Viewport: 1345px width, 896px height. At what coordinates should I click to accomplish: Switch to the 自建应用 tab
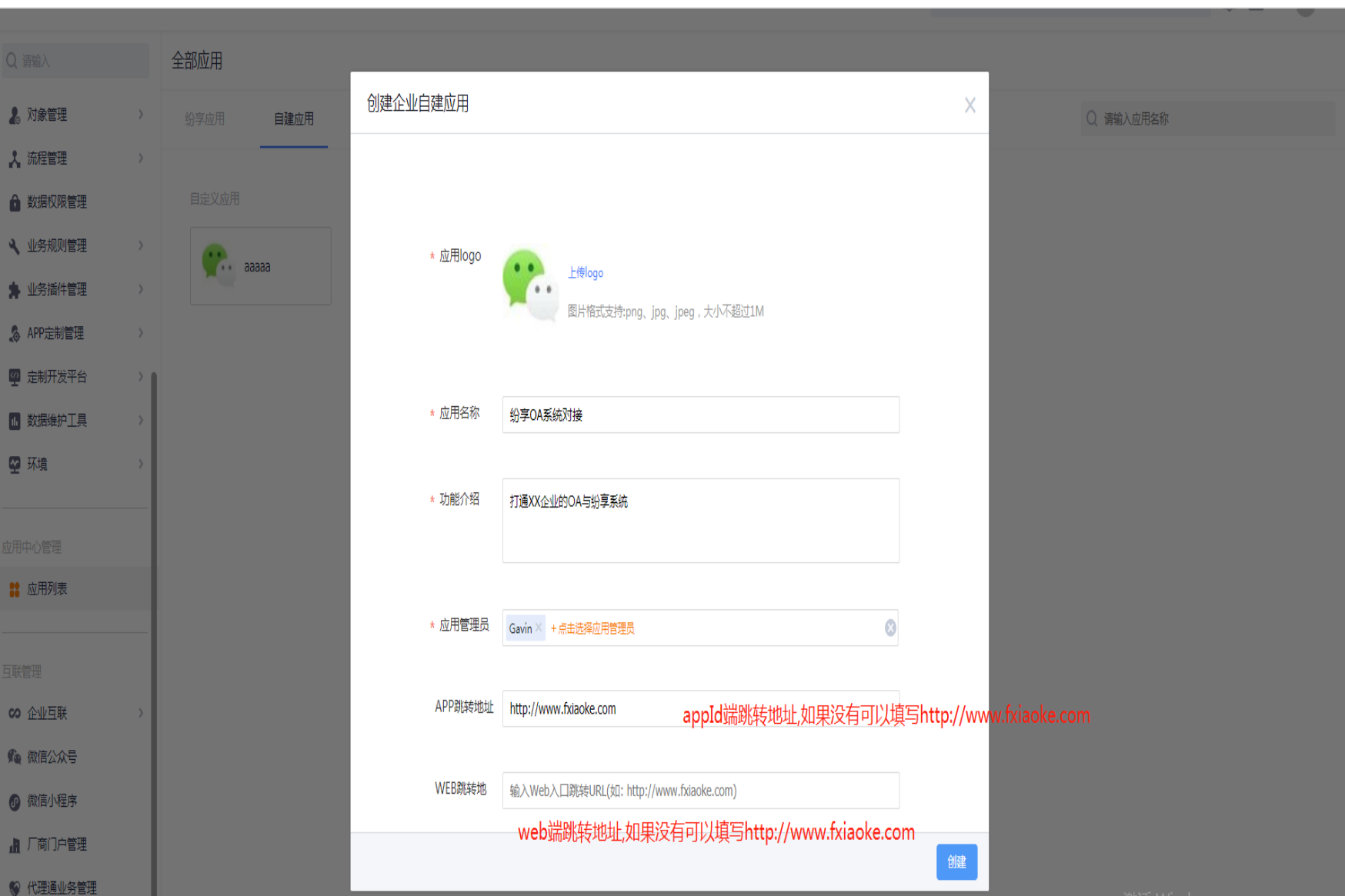coord(294,119)
